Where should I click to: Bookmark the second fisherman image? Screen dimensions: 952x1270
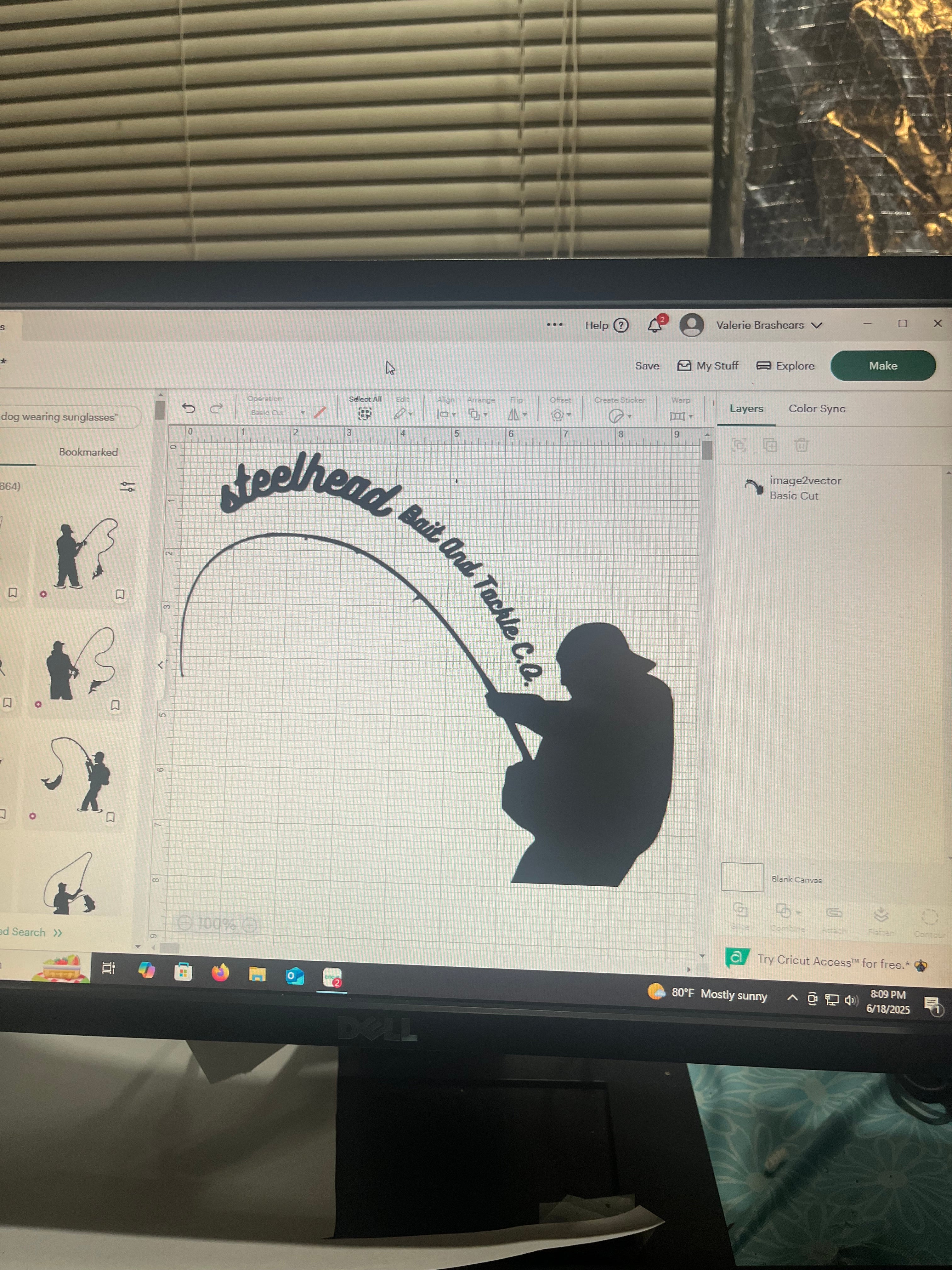(115, 705)
